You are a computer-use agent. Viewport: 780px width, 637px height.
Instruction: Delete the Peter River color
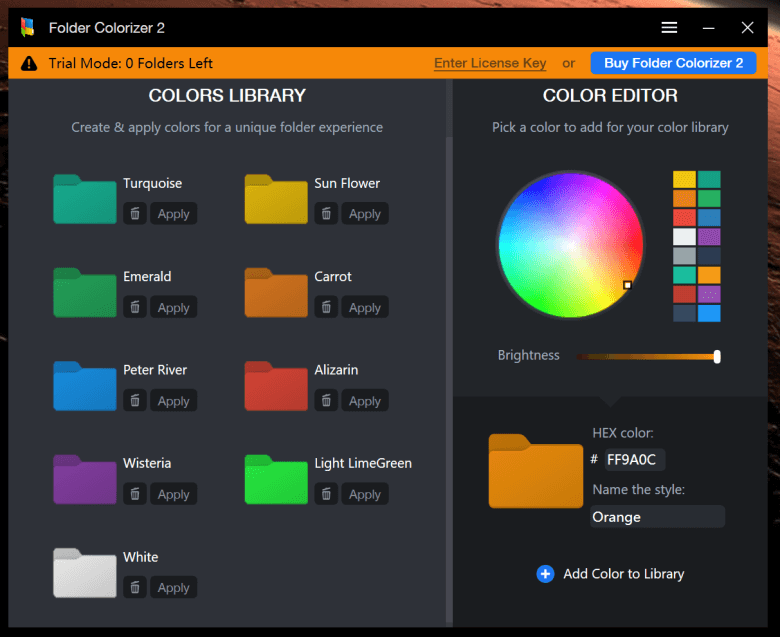[x=135, y=401]
